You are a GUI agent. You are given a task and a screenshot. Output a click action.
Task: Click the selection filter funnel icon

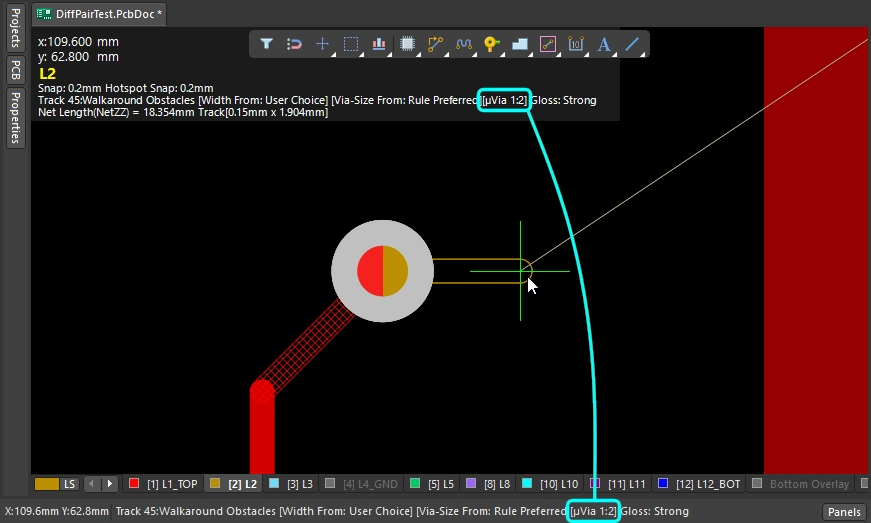tap(267, 44)
